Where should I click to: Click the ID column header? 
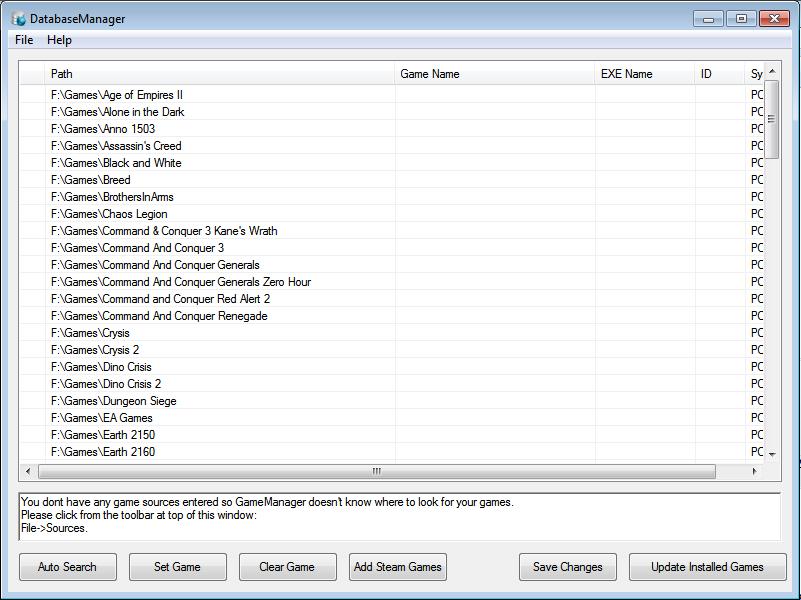(720, 74)
